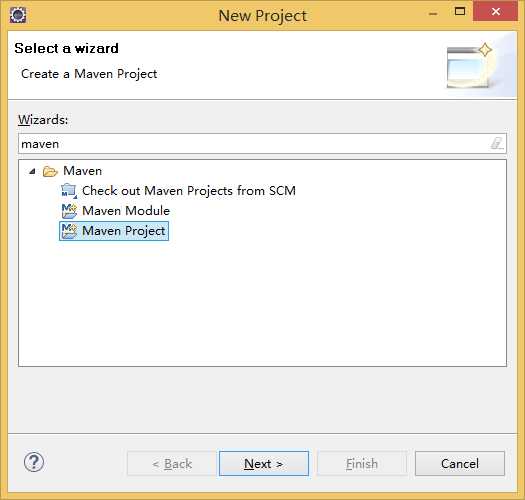Click the Maven Module wizard icon
Image resolution: width=525 pixels, height=500 pixels.
[x=69, y=211]
